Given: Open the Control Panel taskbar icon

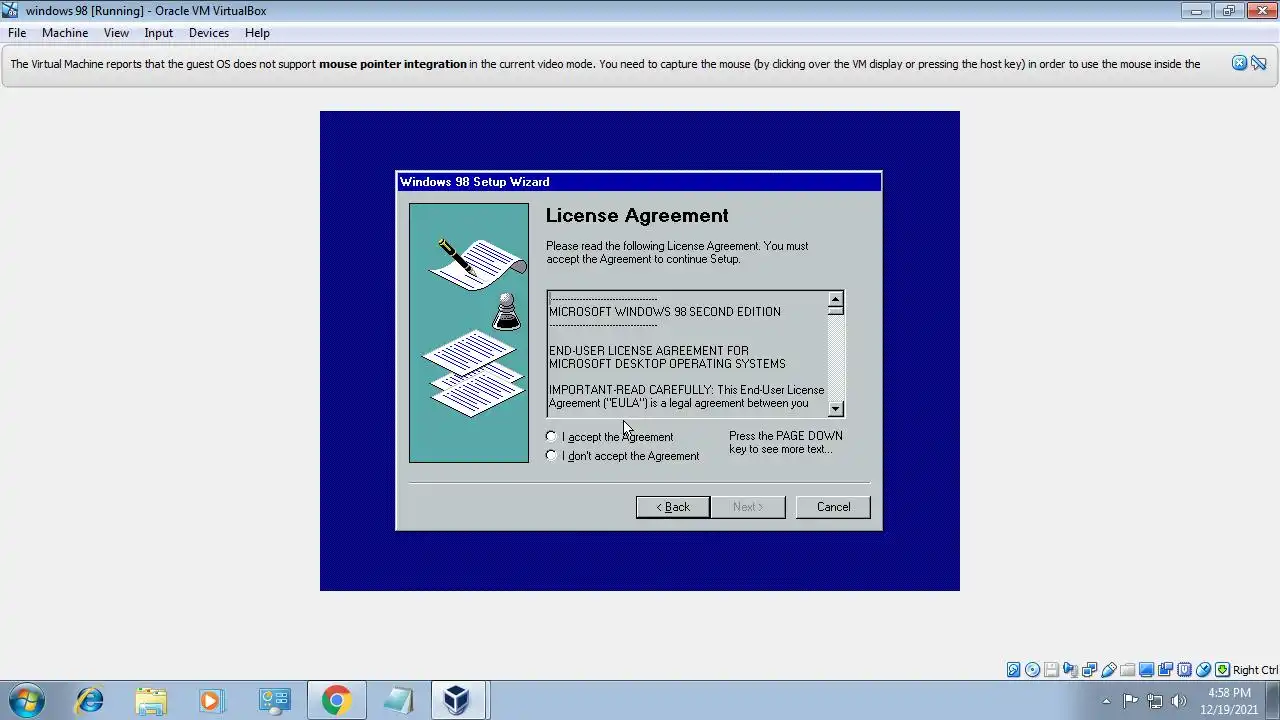Looking at the screenshot, I should click(273, 700).
